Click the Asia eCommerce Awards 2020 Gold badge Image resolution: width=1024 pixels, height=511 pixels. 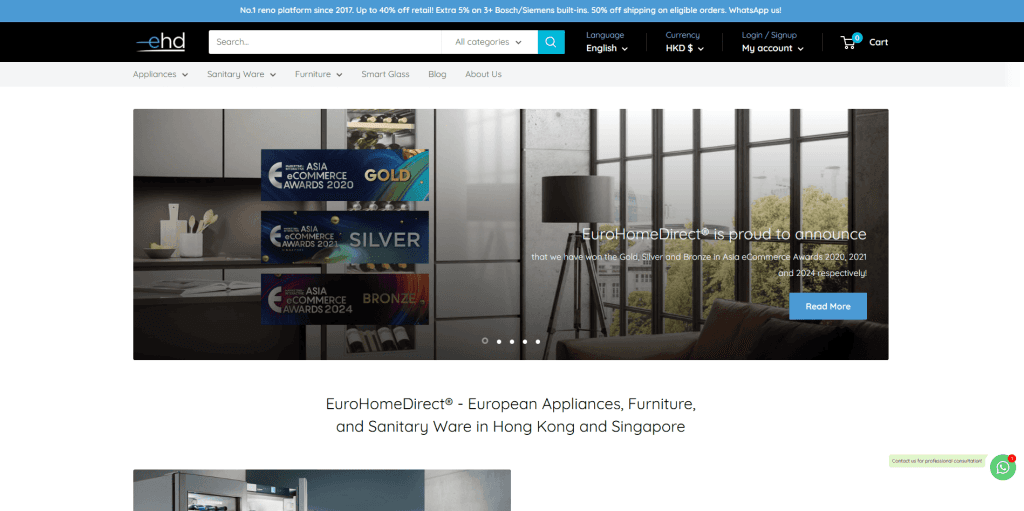(x=345, y=175)
